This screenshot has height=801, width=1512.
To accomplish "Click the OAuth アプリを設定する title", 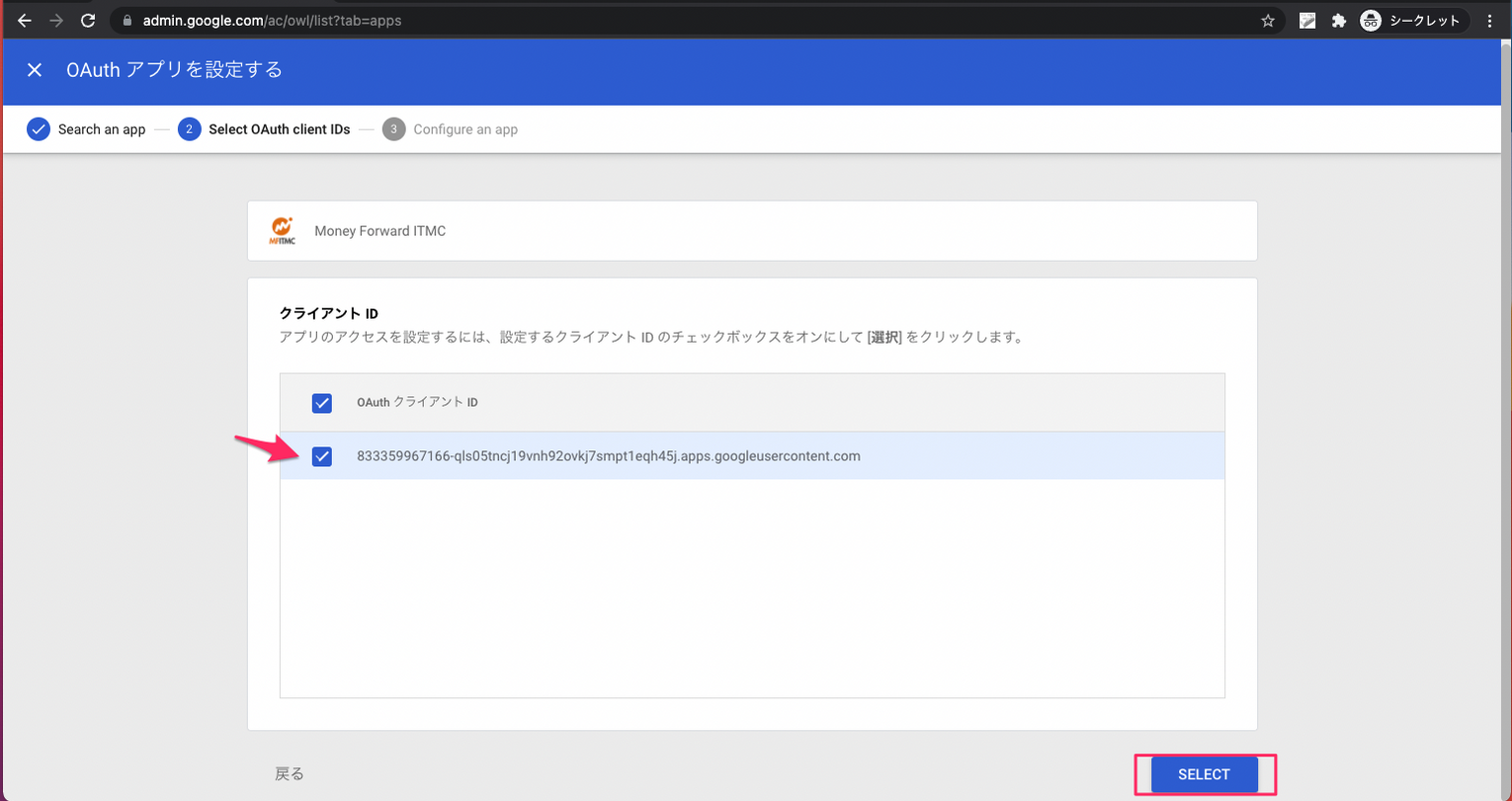I will click(x=174, y=70).
